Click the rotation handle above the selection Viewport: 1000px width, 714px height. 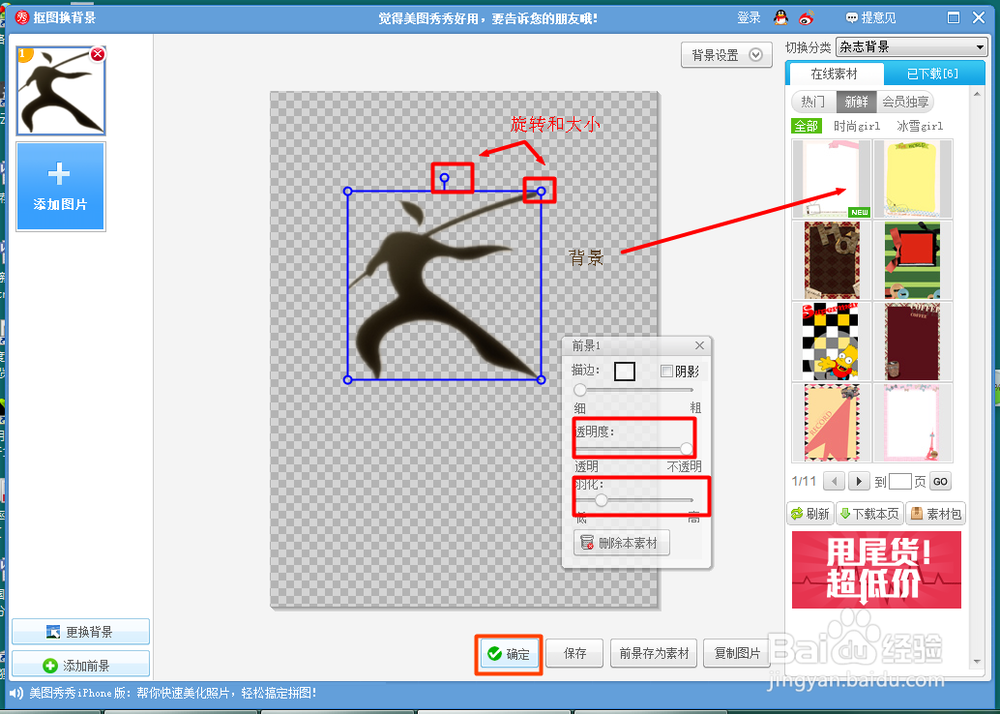445,178
